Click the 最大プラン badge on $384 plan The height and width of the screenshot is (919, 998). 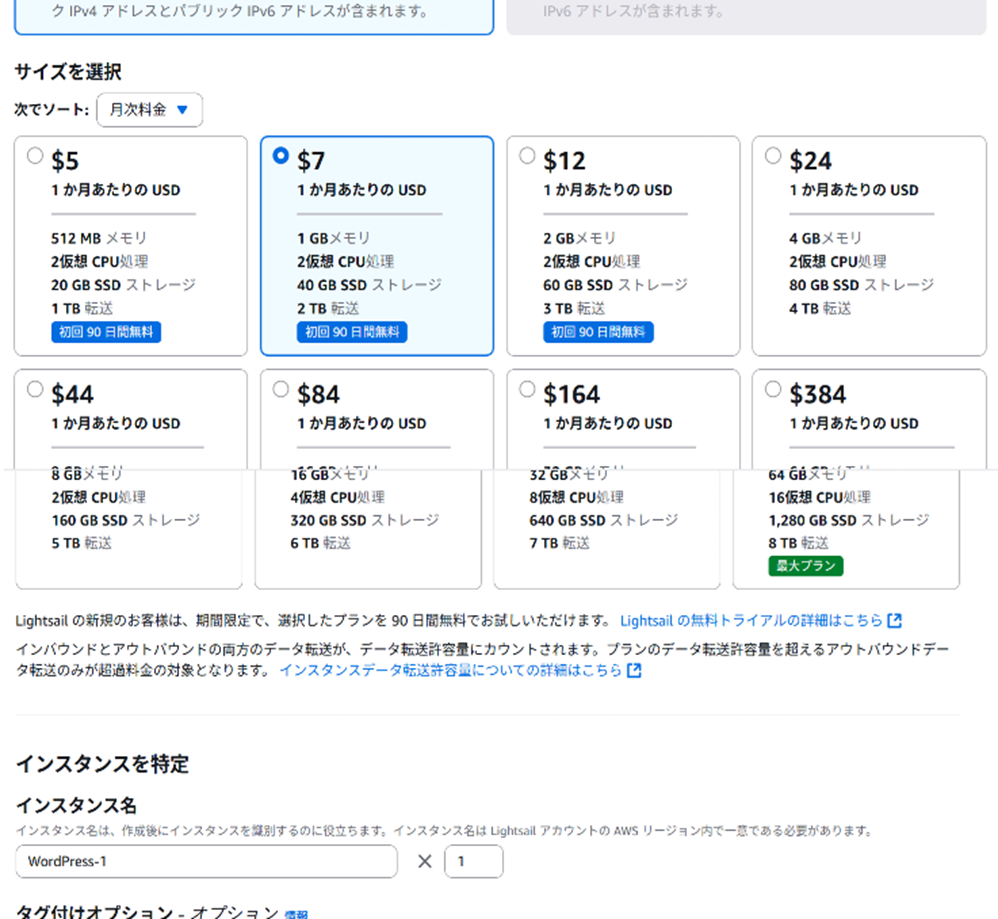click(805, 566)
